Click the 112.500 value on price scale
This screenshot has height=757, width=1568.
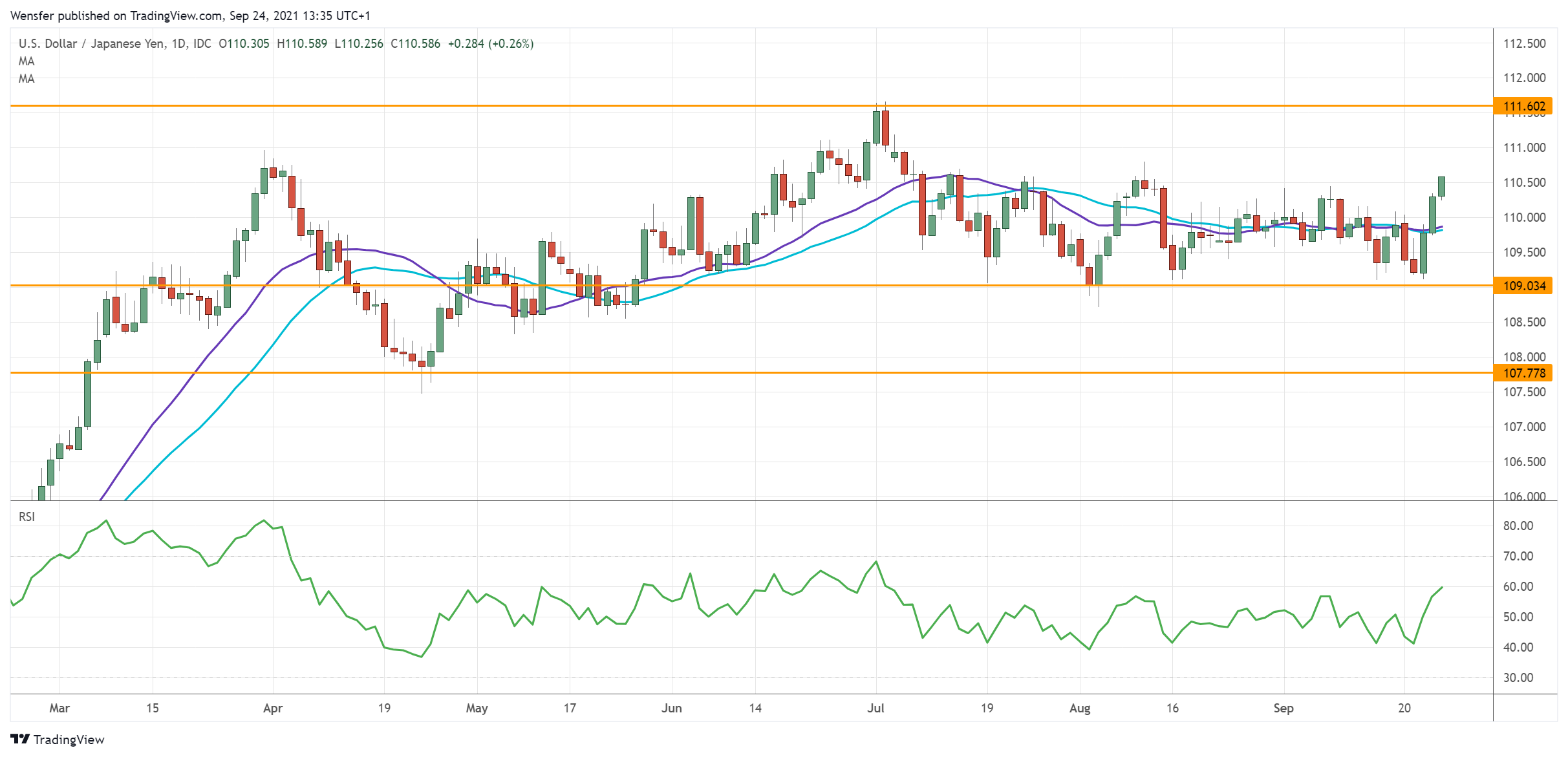point(1524,43)
